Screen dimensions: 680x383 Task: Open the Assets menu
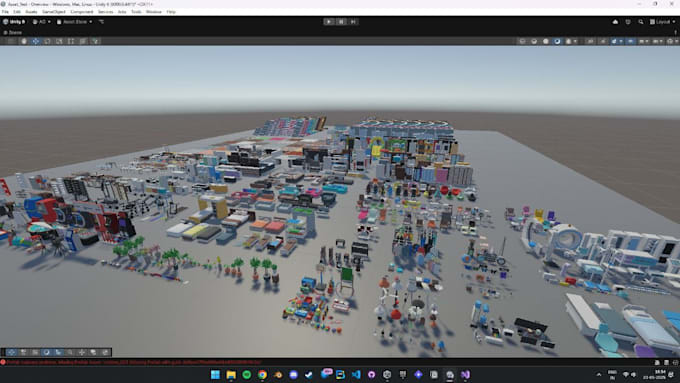click(x=31, y=12)
